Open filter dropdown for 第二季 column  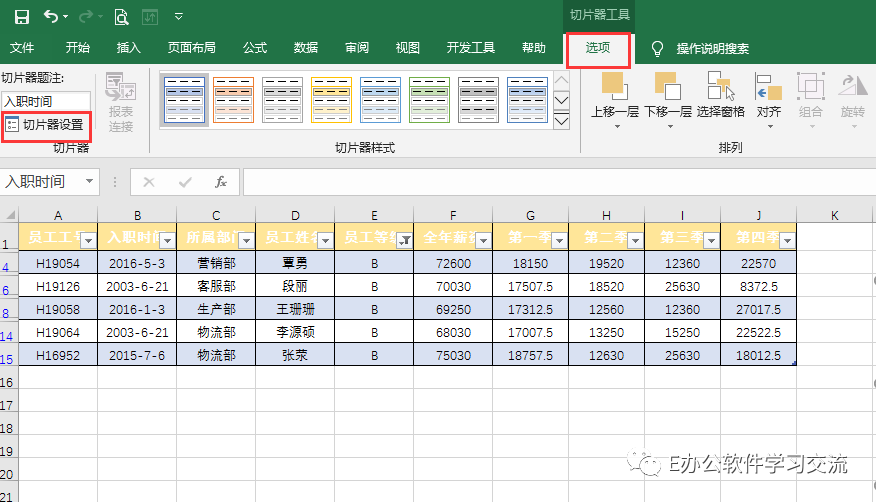click(635, 241)
